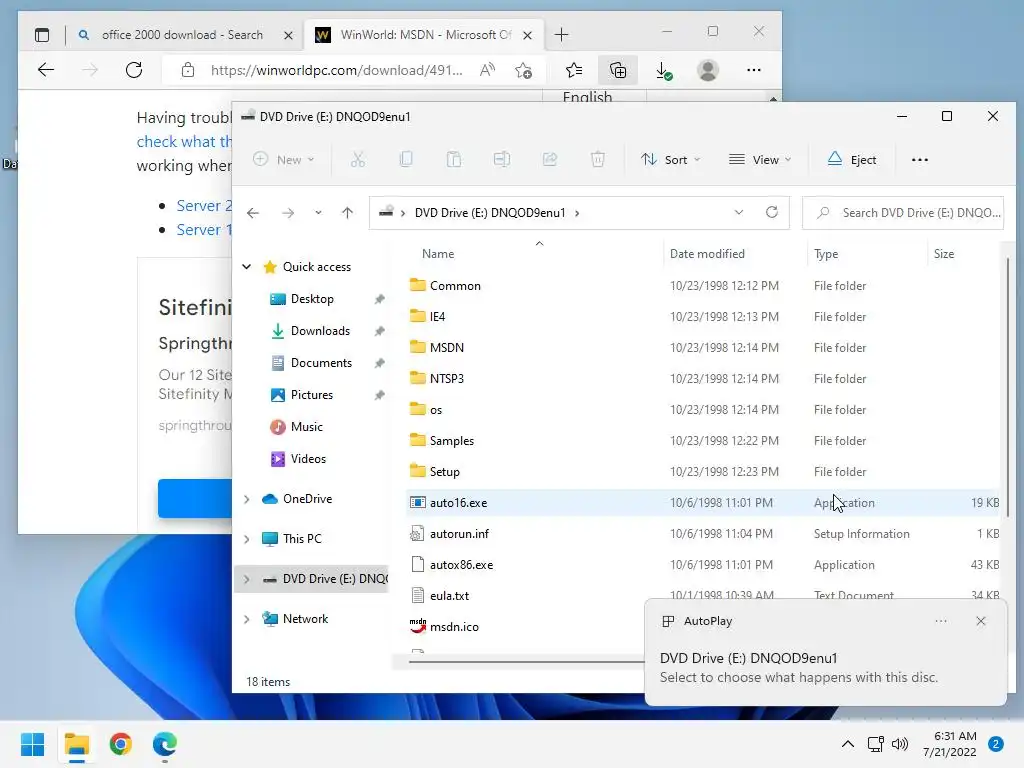Select the msdn.ico file
This screenshot has width=1024, height=768.
454,627
